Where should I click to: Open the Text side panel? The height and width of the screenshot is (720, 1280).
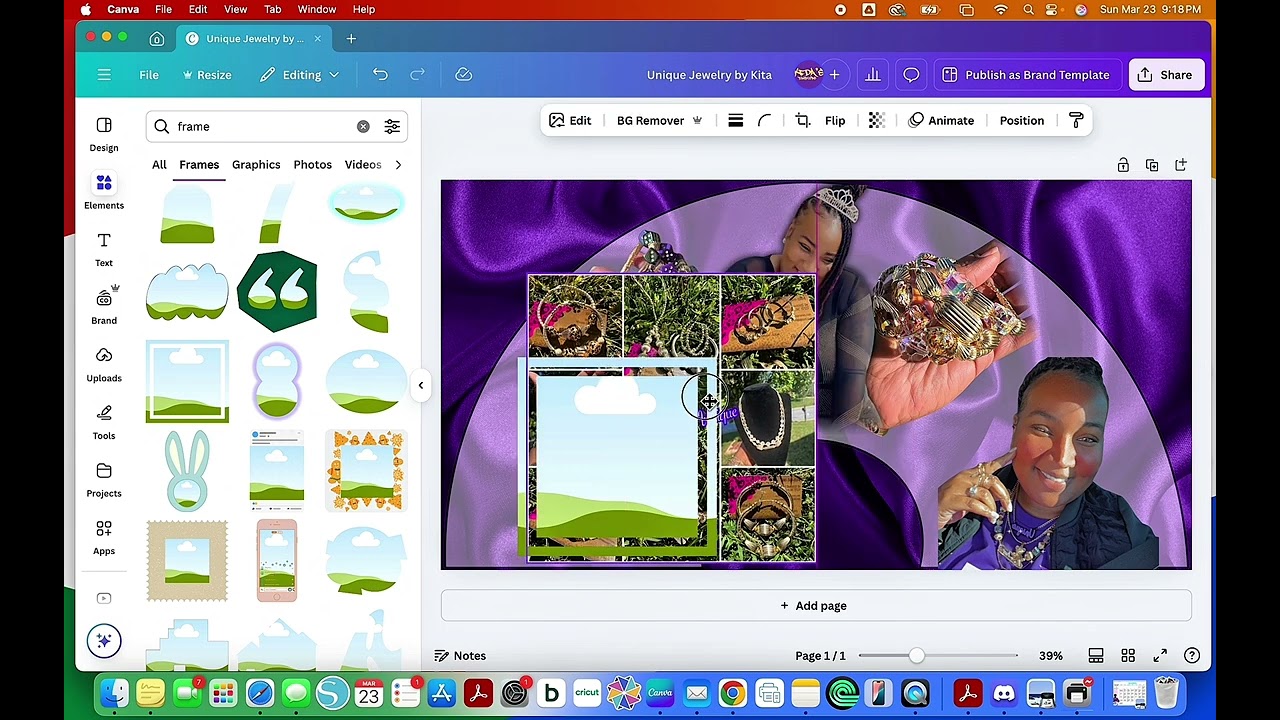pos(104,249)
